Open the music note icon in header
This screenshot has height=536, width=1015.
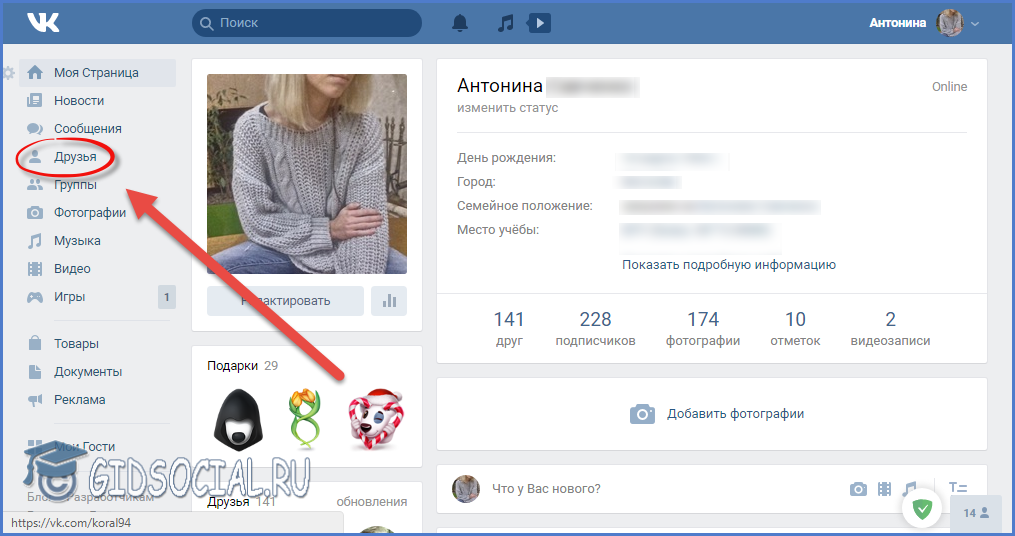point(505,23)
